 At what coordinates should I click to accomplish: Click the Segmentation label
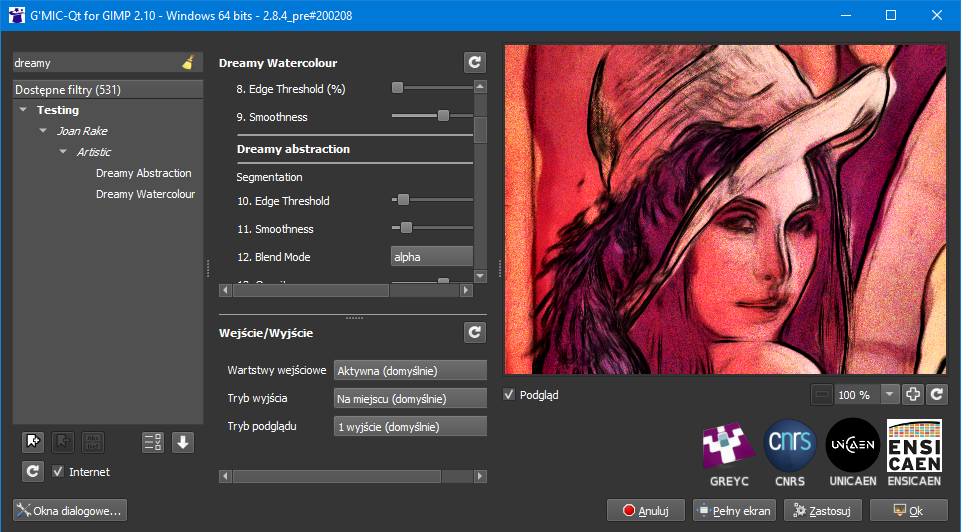269,177
